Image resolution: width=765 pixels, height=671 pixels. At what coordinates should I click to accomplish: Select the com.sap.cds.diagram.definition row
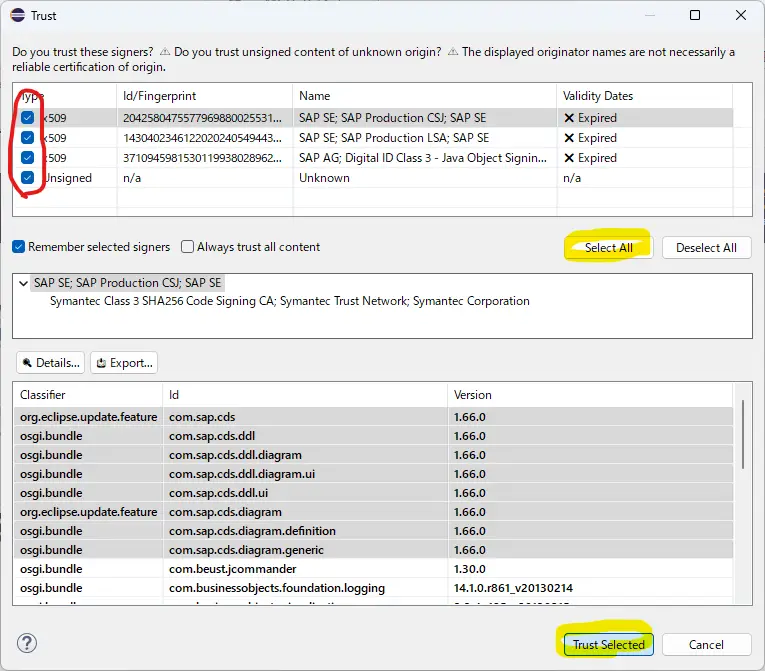tap(373, 531)
